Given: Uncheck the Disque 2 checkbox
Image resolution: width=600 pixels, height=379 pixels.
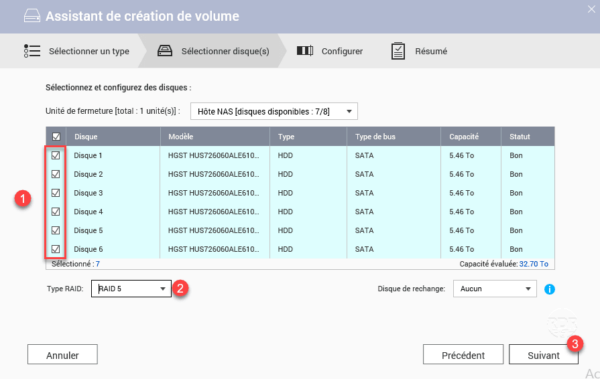Looking at the screenshot, I should [56, 174].
